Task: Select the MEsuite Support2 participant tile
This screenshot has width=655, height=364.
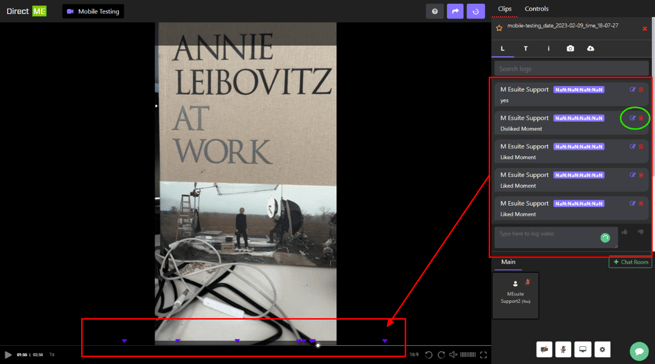Action: 515,295
